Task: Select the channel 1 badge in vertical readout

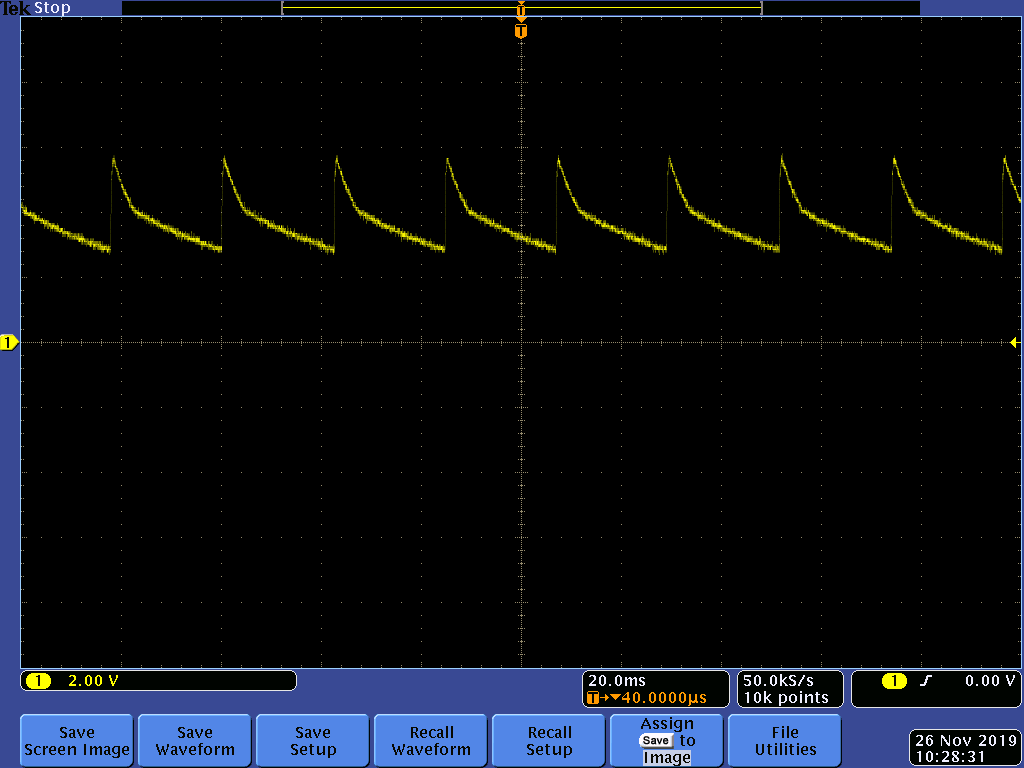Action: (x=38, y=681)
